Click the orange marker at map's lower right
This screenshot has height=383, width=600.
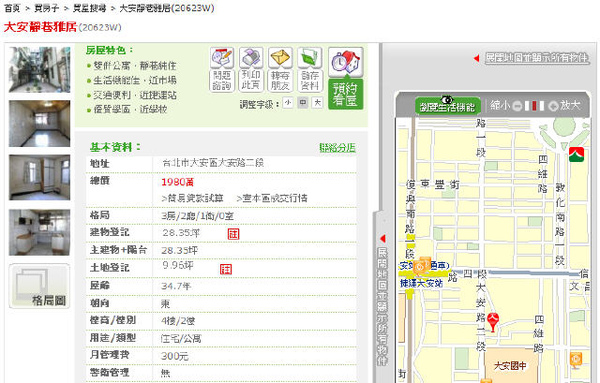point(576,360)
